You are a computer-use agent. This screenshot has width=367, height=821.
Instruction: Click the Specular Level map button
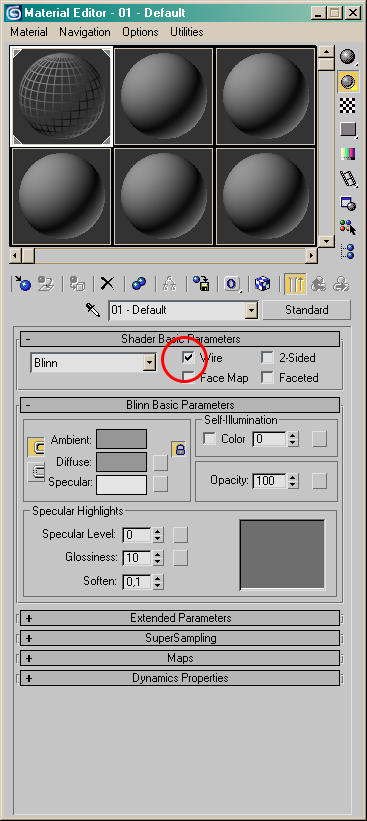(x=181, y=535)
